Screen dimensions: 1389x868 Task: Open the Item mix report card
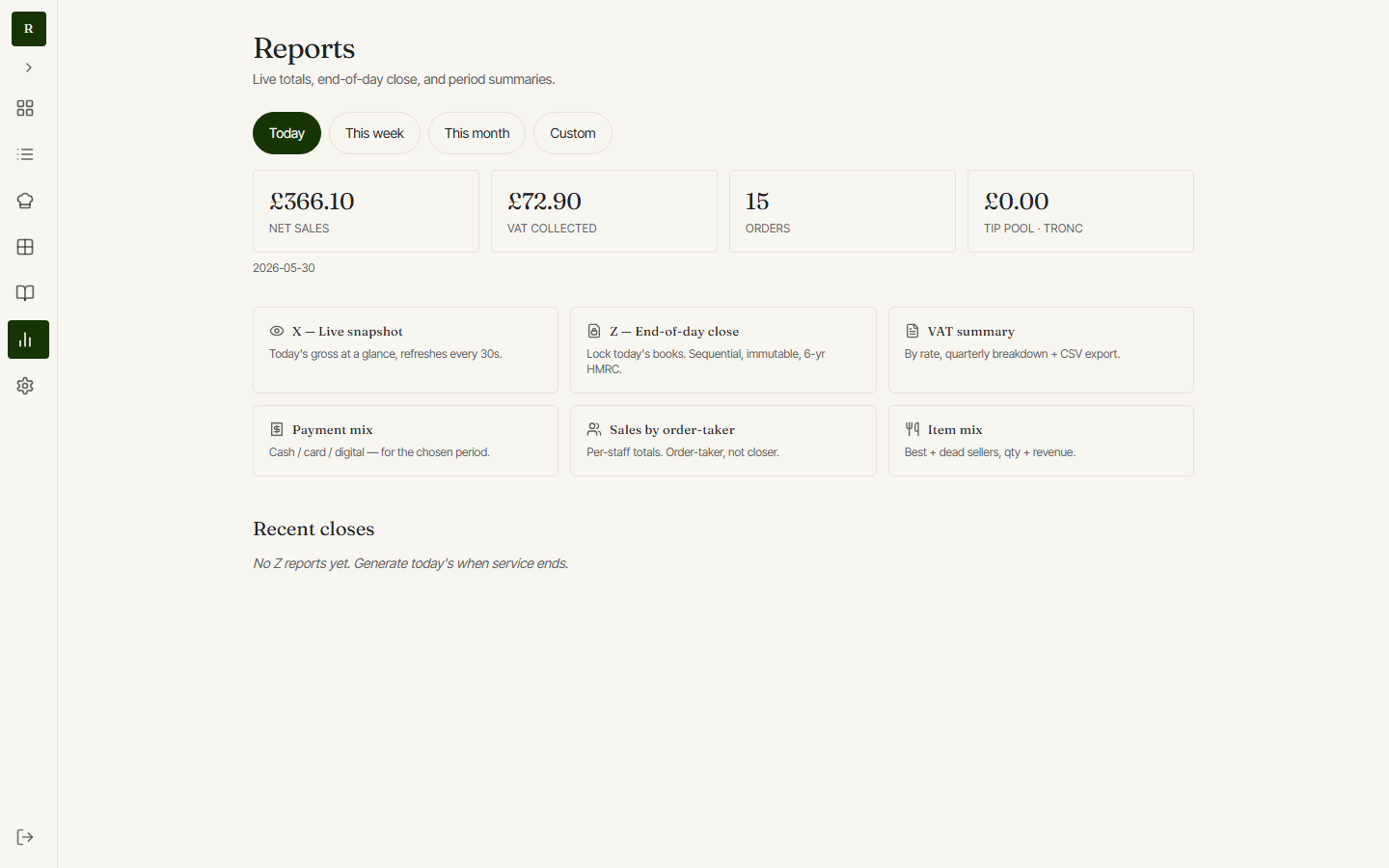pyautogui.click(x=1041, y=441)
